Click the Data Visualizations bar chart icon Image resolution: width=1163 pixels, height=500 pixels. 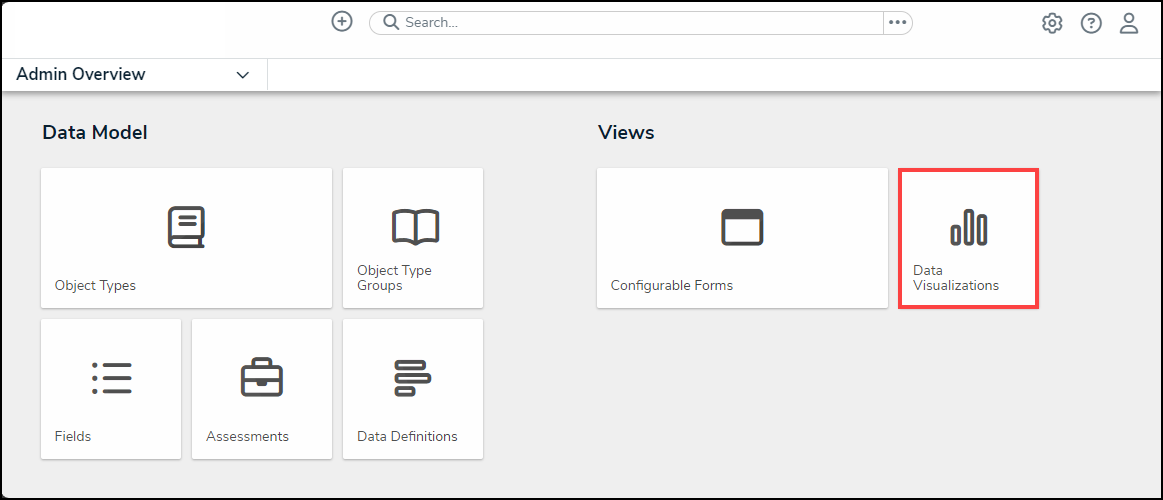(x=968, y=228)
